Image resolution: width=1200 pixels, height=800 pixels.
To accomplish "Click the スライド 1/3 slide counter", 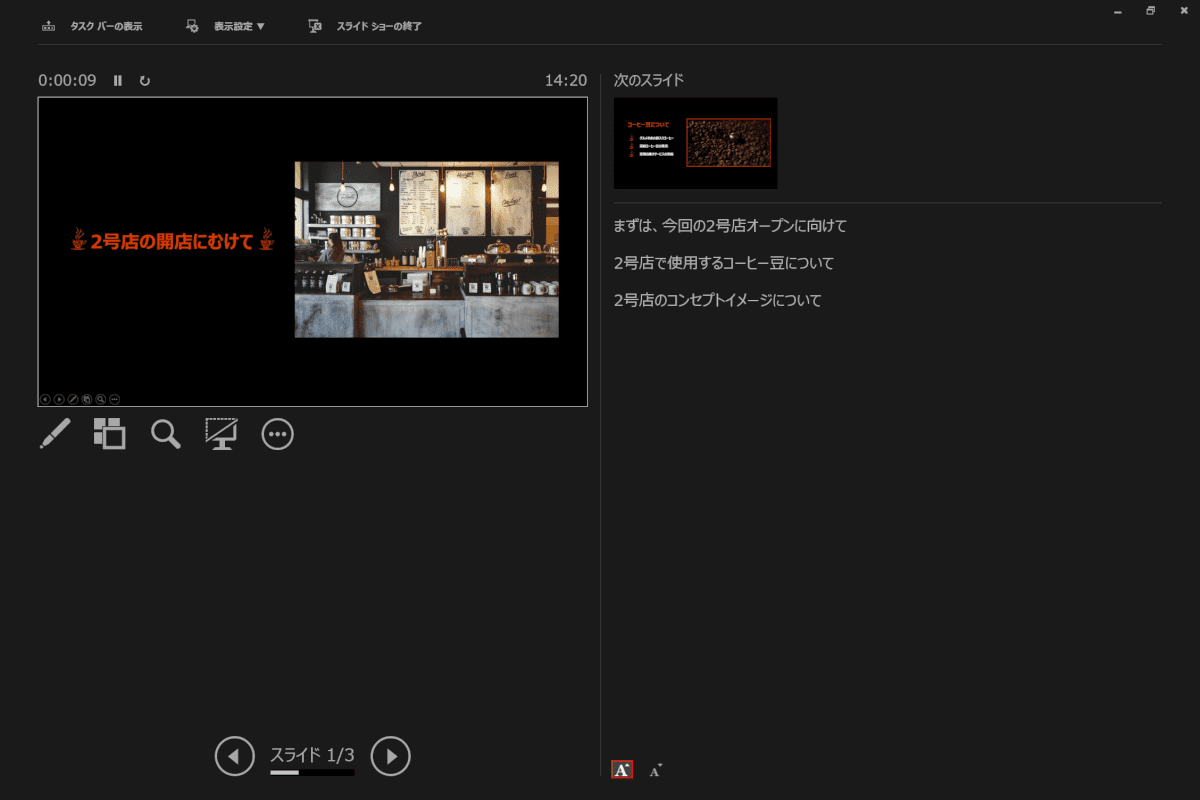I will click(312, 754).
